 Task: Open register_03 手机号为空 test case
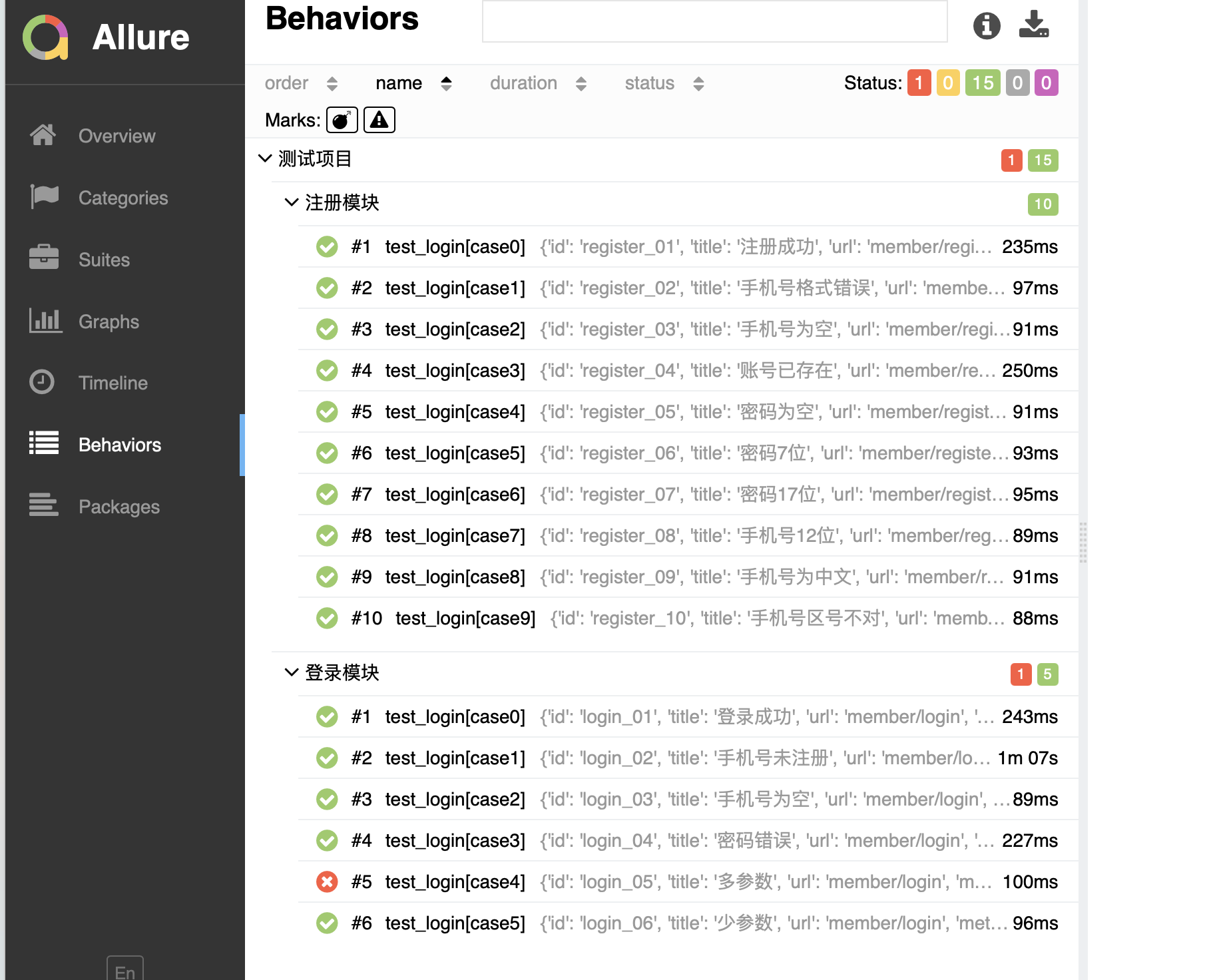click(x=688, y=329)
